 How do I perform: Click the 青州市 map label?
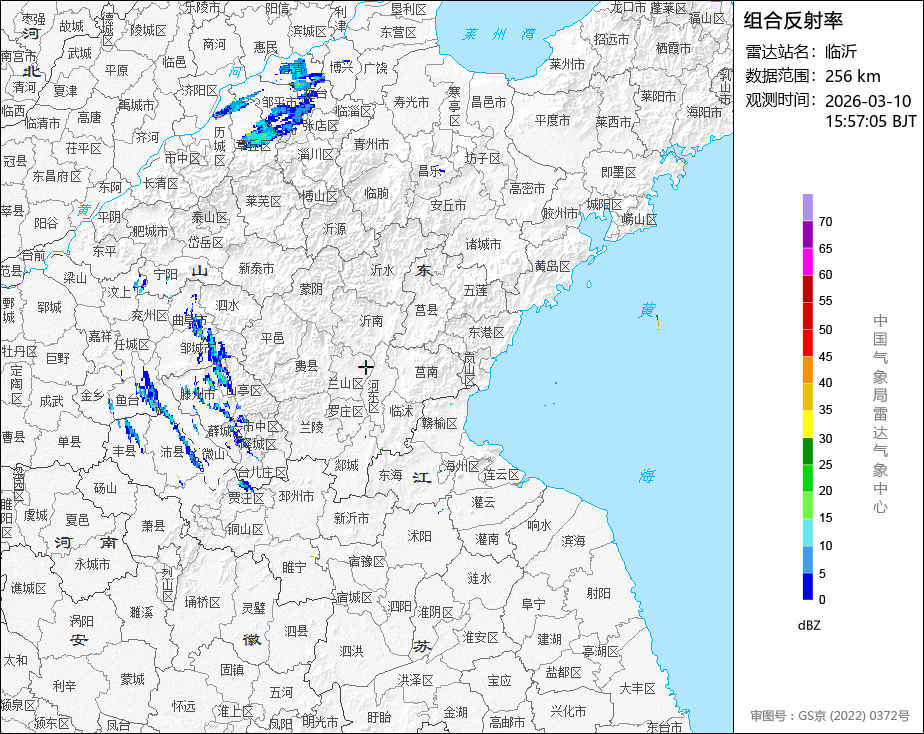(371, 144)
